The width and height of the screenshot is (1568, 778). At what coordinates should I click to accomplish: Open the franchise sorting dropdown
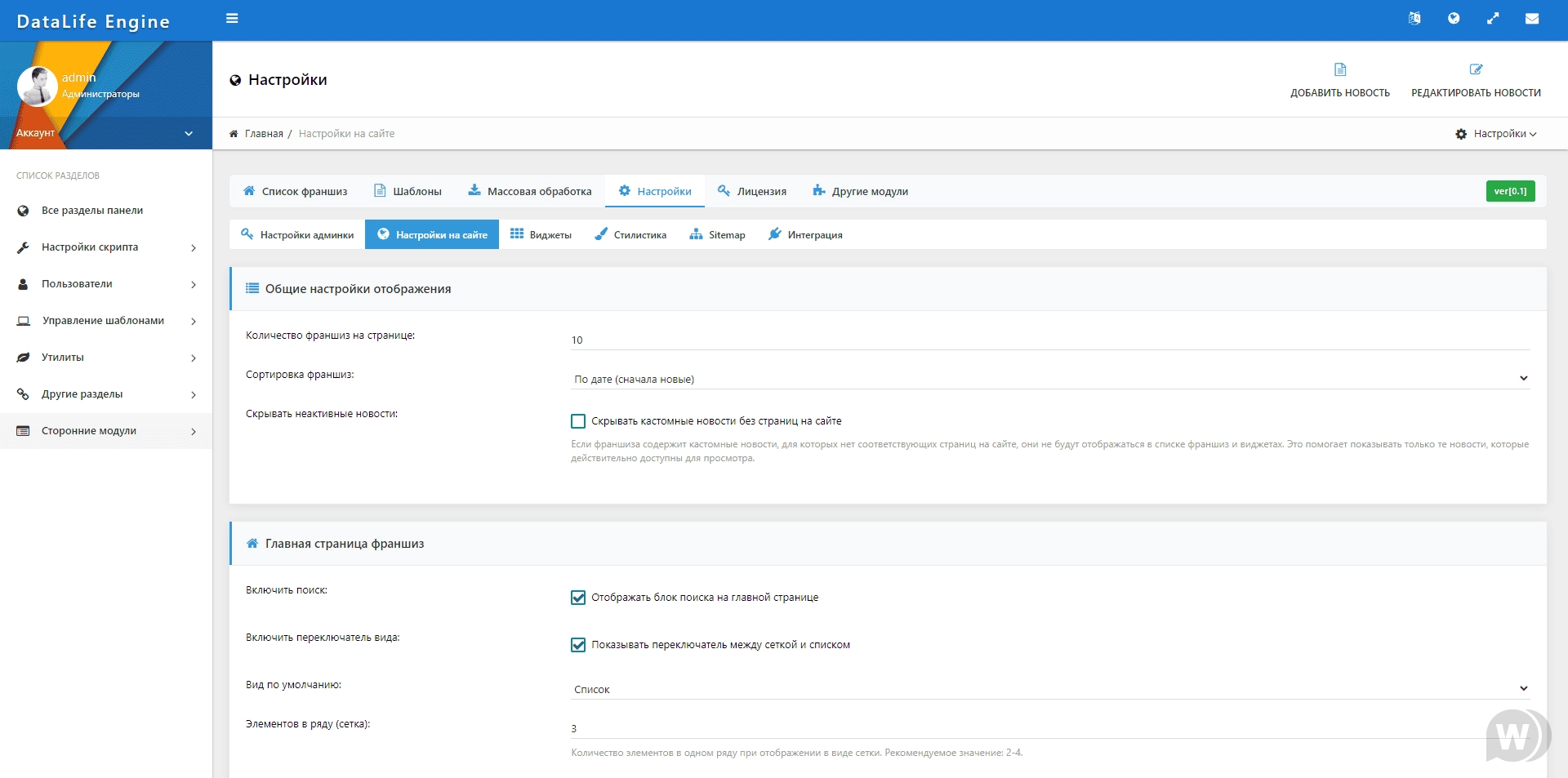1049,379
